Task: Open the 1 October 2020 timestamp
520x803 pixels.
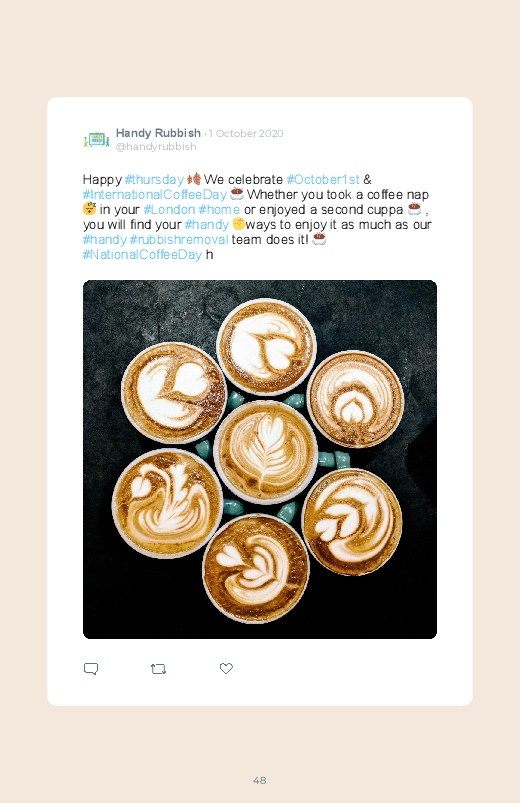Action: click(x=246, y=134)
